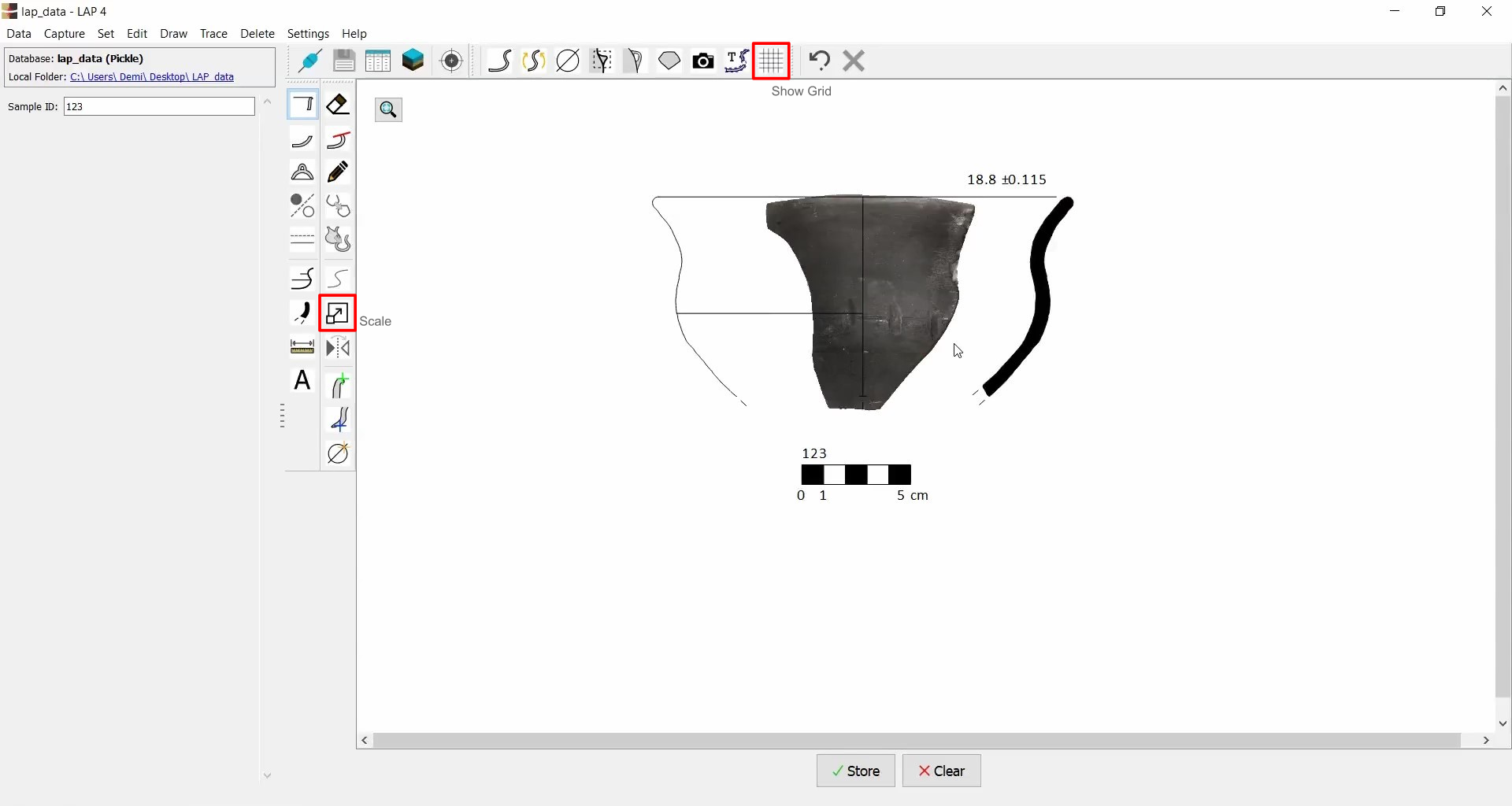Click the red-line profile tool icon
The image size is (1512, 806).
pyautogui.click(x=338, y=140)
